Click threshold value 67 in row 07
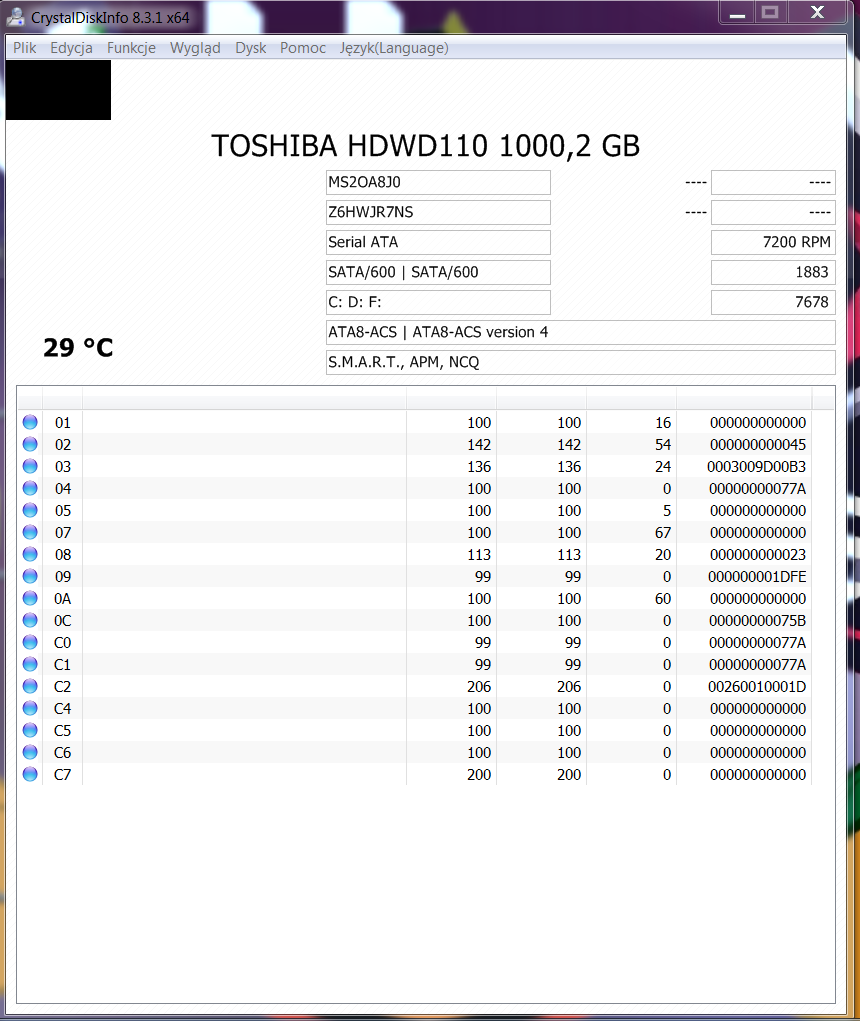This screenshot has height=1021, width=860. pos(663,533)
